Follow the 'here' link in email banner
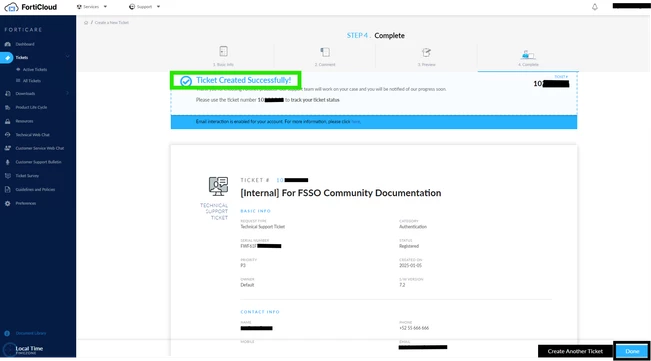 point(355,122)
